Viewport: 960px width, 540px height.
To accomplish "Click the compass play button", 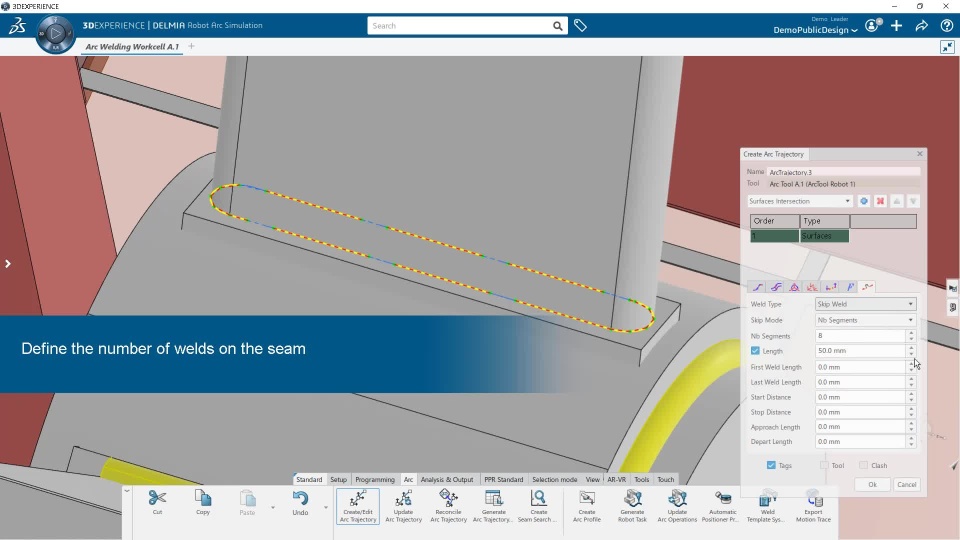I will [x=55, y=33].
